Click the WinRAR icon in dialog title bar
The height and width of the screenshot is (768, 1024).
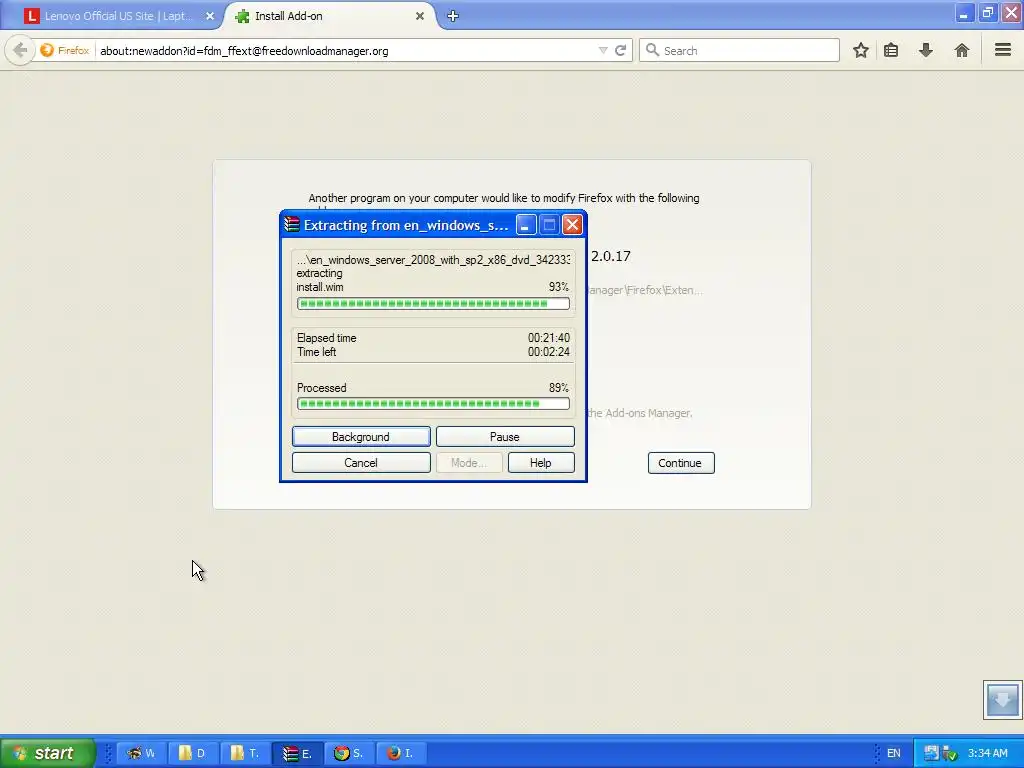[x=292, y=225]
